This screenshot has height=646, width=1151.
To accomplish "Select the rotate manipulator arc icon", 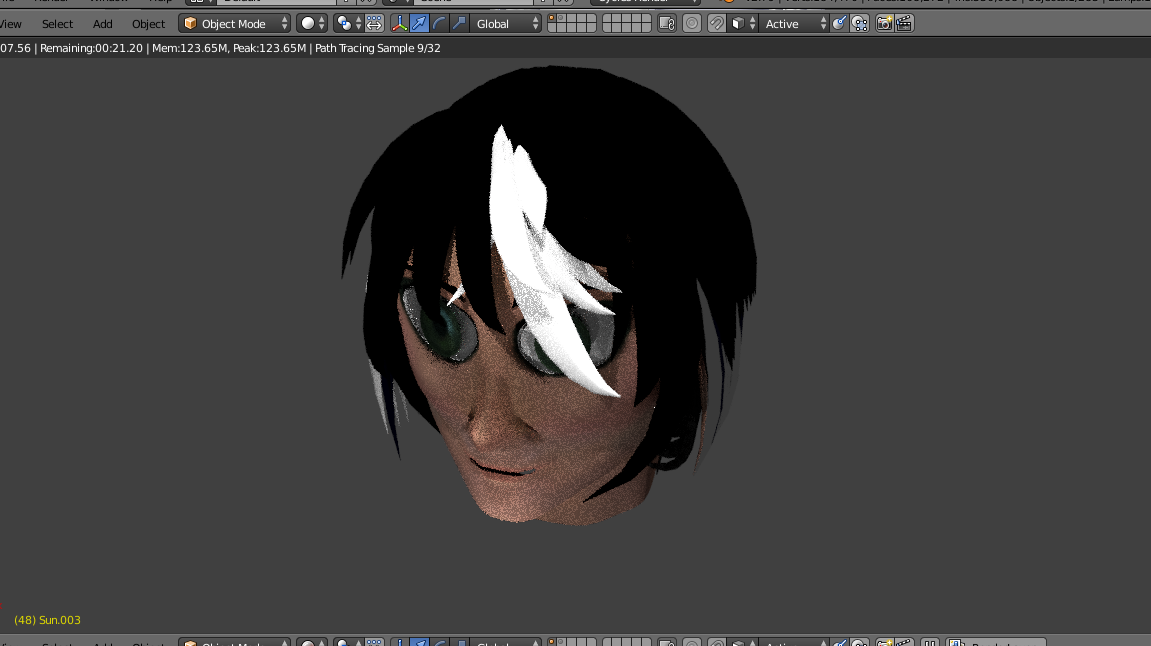I will click(x=440, y=23).
